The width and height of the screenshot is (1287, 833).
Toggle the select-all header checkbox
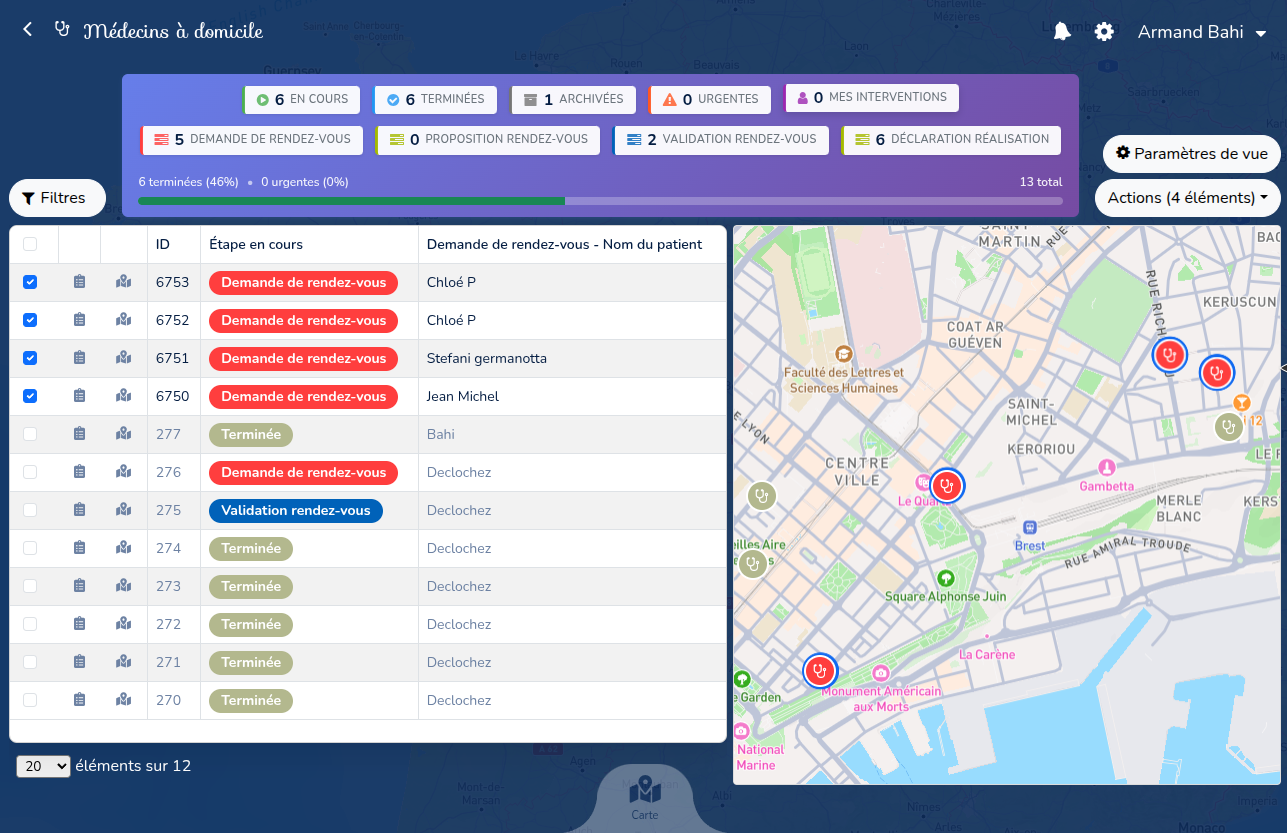click(x=30, y=244)
